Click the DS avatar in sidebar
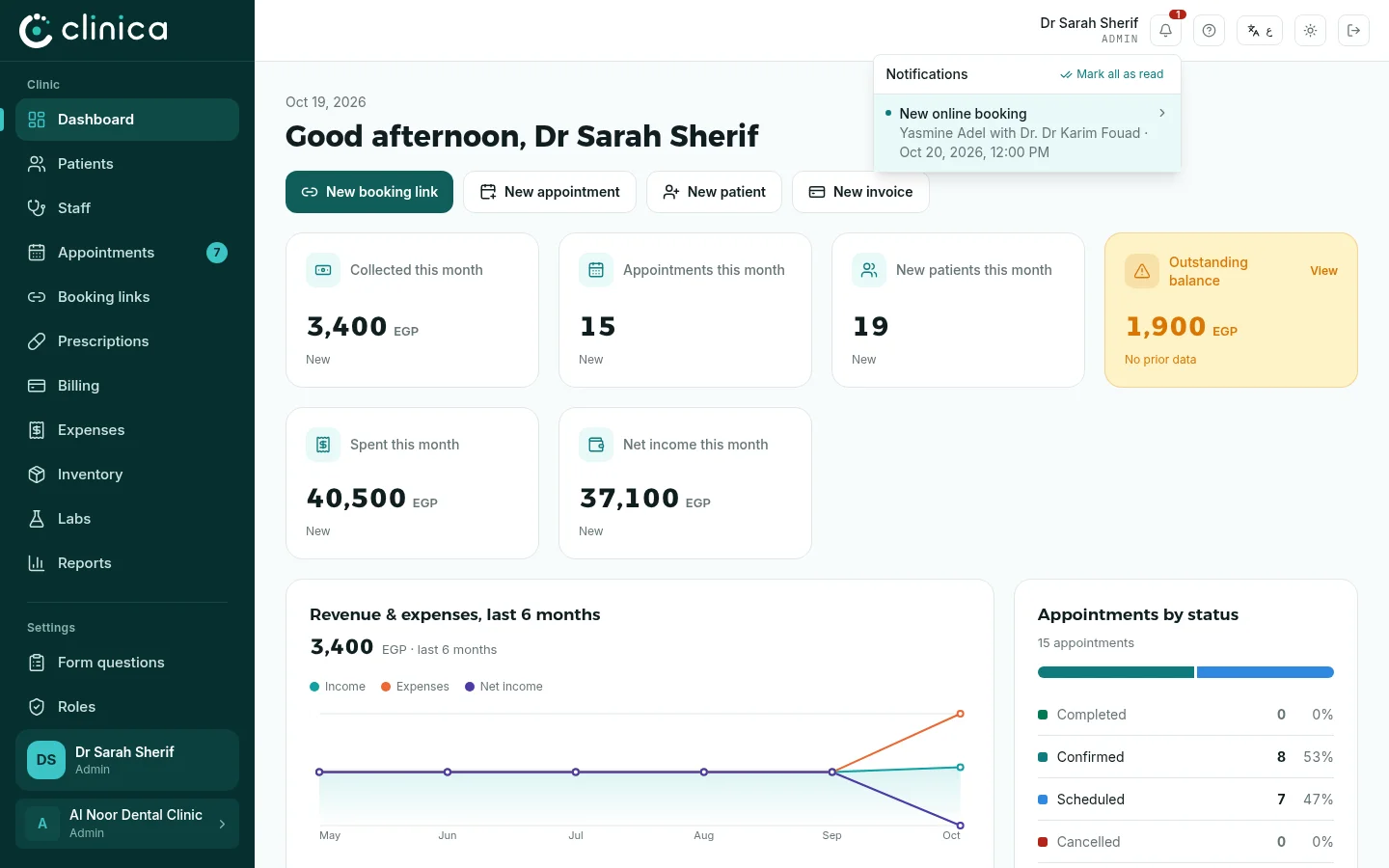Screen dimensions: 1389x868 (46, 760)
